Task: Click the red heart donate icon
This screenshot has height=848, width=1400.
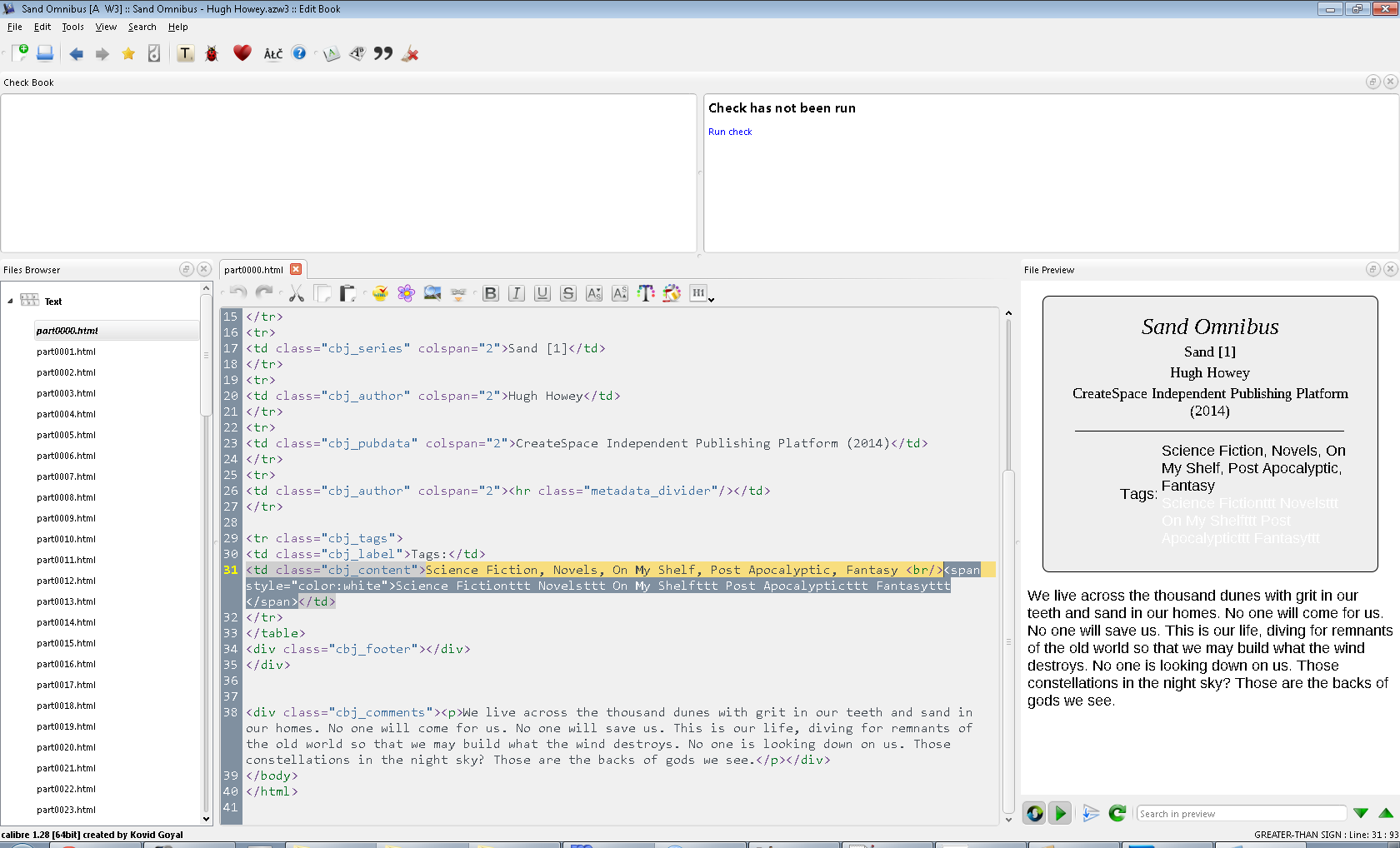Action: pos(242,53)
